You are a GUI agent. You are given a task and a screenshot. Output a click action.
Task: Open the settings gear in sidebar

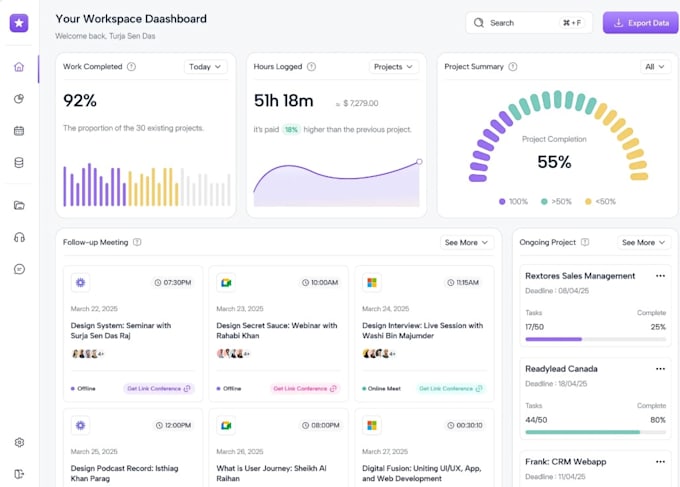(x=19, y=442)
